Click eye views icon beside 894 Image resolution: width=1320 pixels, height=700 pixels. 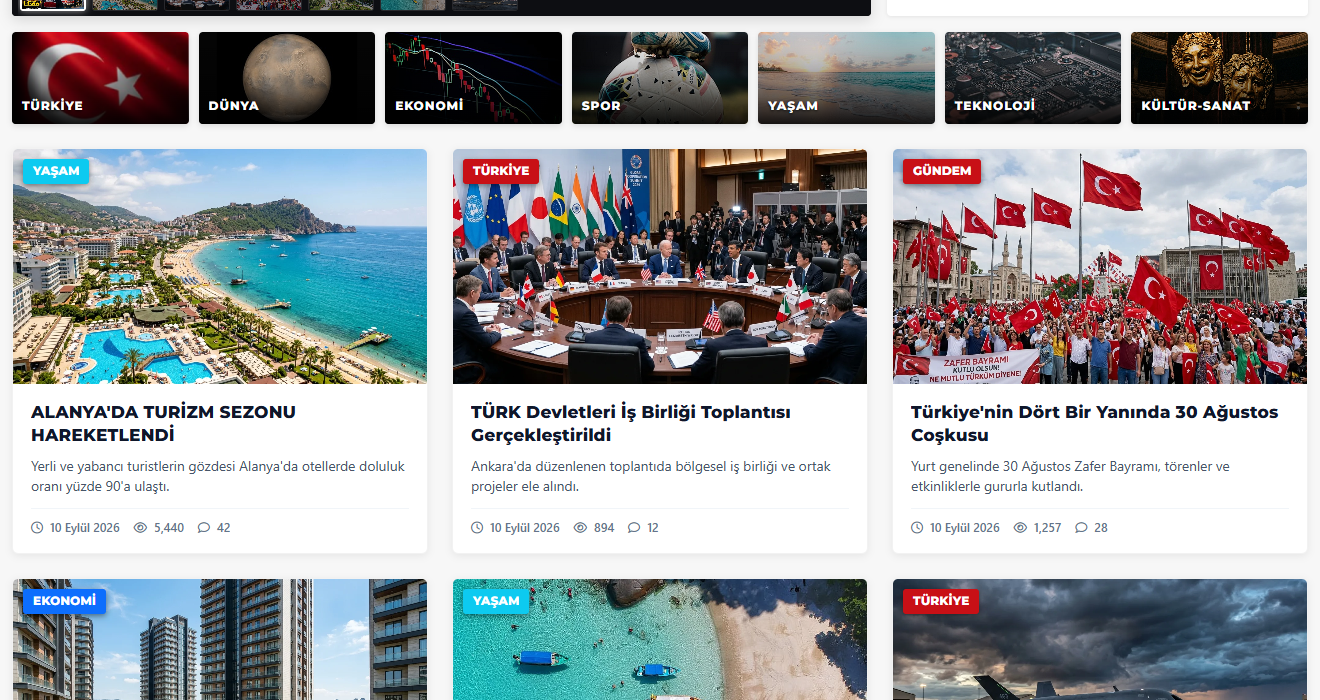pos(580,527)
